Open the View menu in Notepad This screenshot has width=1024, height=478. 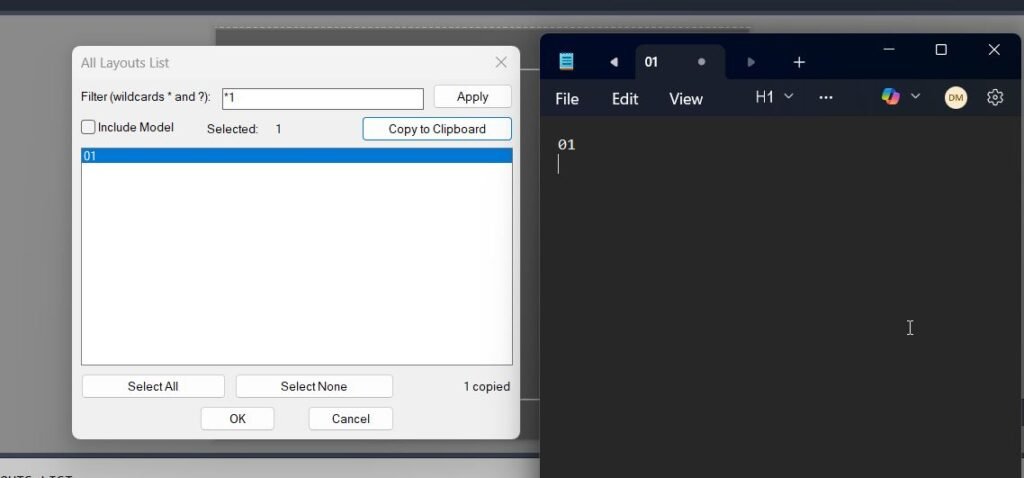[686, 99]
